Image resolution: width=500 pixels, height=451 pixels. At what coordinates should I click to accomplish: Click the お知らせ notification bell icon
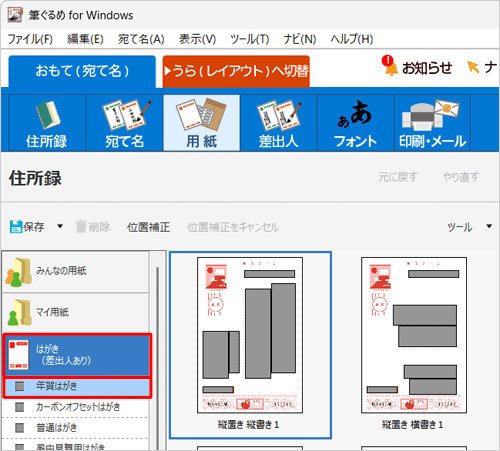click(390, 66)
